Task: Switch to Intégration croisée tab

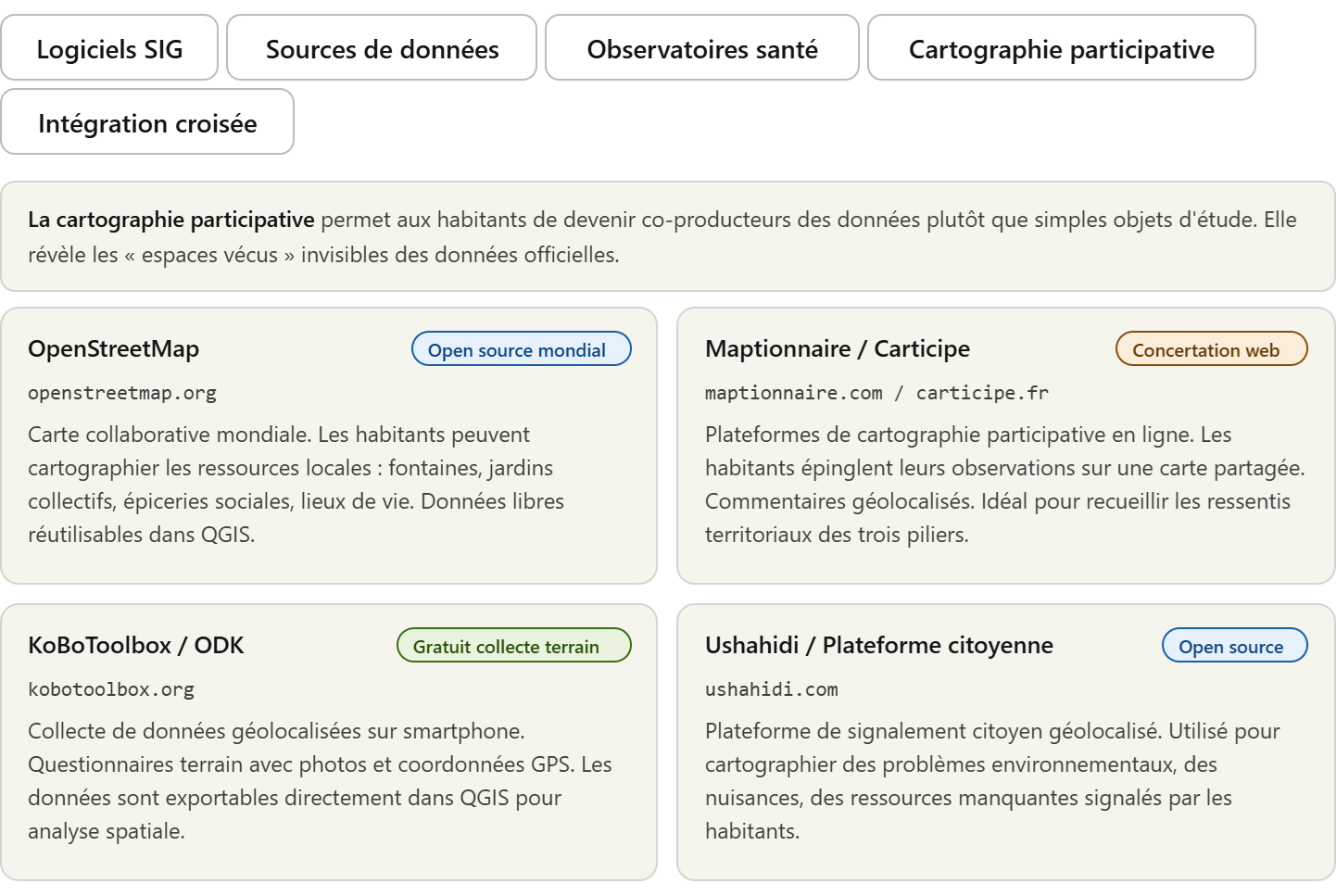Action: 147,122
